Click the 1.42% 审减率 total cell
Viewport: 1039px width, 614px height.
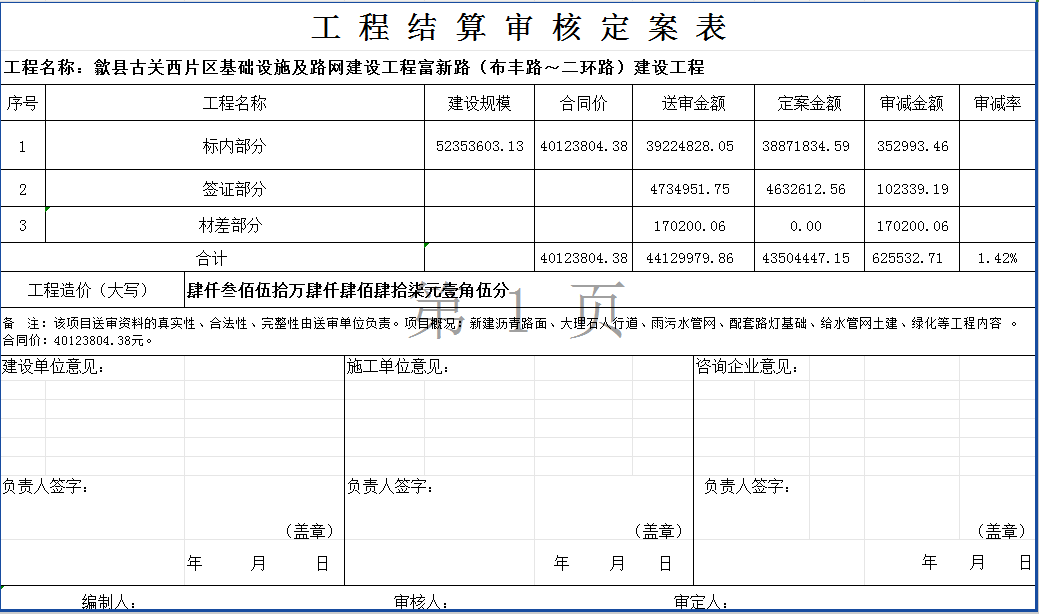[997, 258]
